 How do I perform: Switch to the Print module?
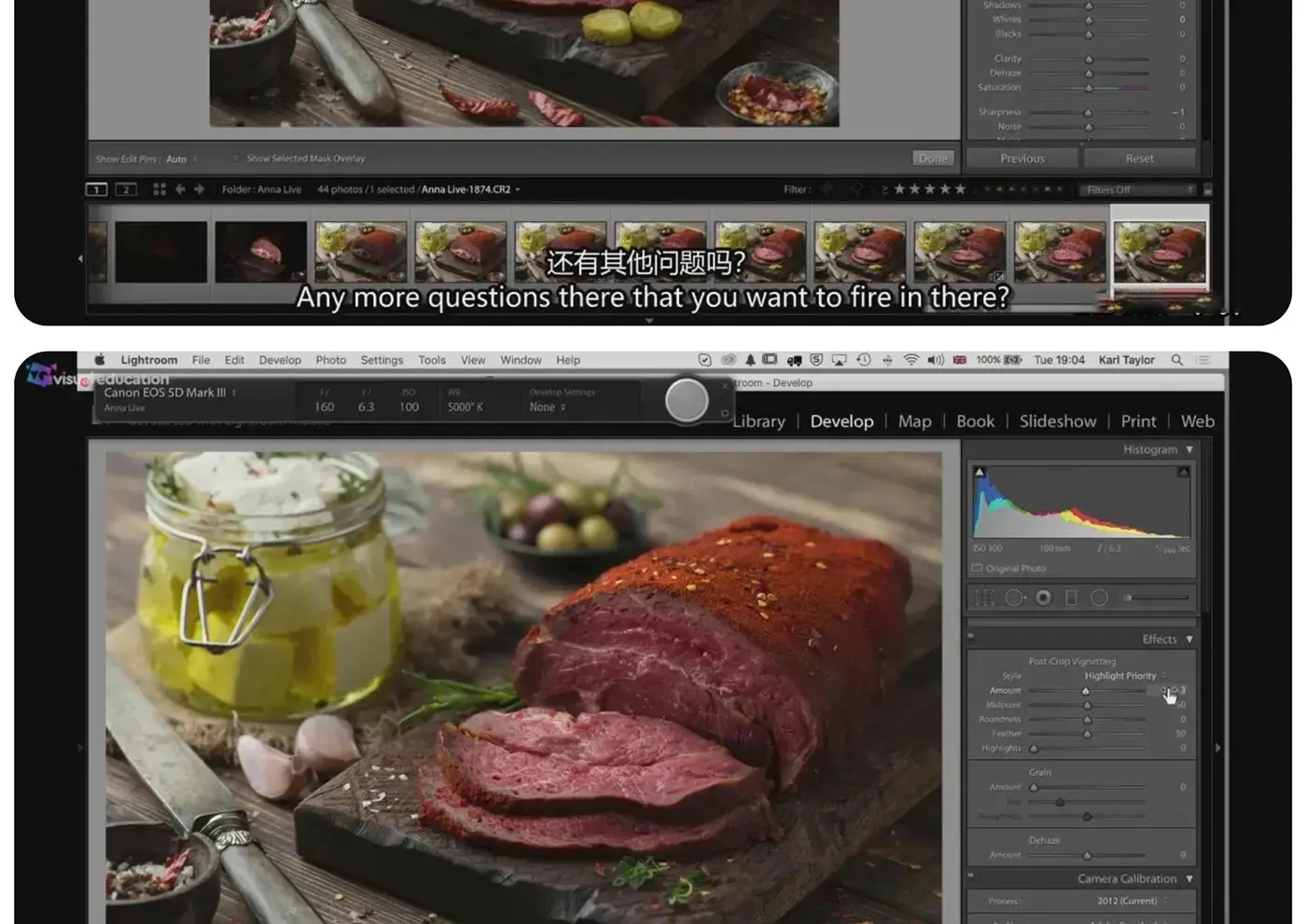pos(1138,421)
